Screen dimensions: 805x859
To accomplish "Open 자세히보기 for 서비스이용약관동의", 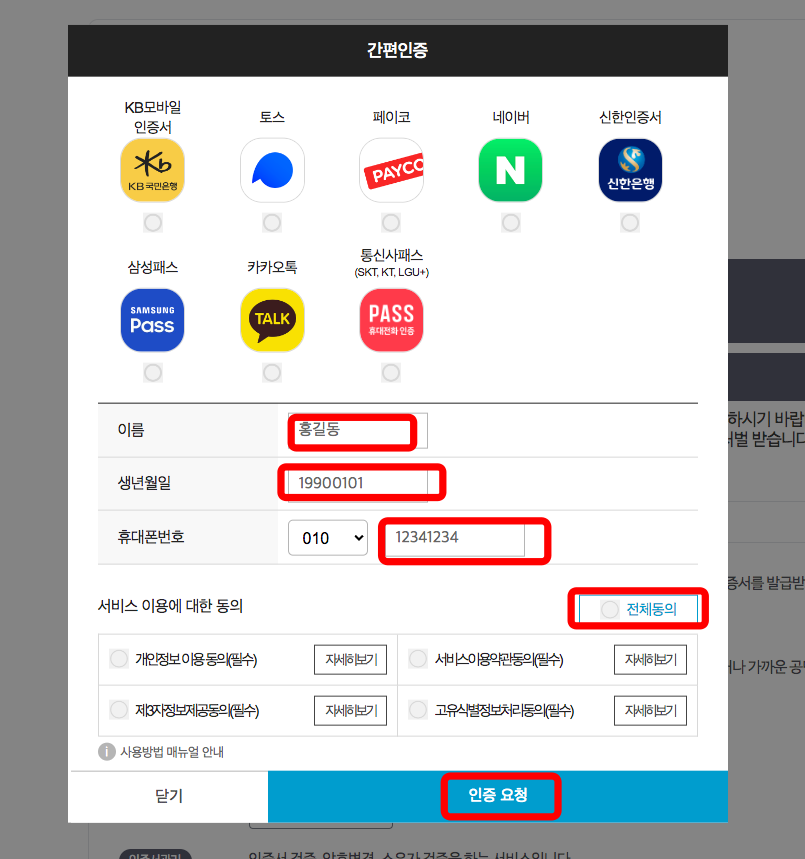I will (x=650, y=660).
